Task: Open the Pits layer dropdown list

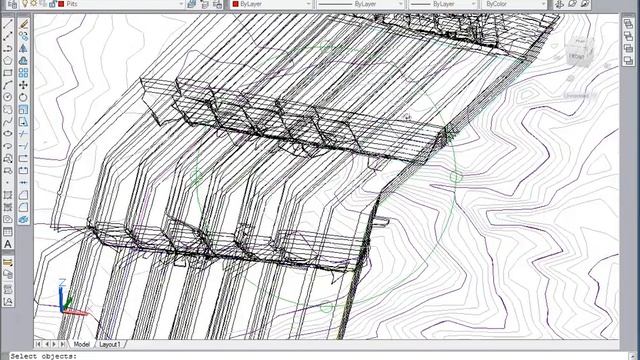Action: [181, 4]
